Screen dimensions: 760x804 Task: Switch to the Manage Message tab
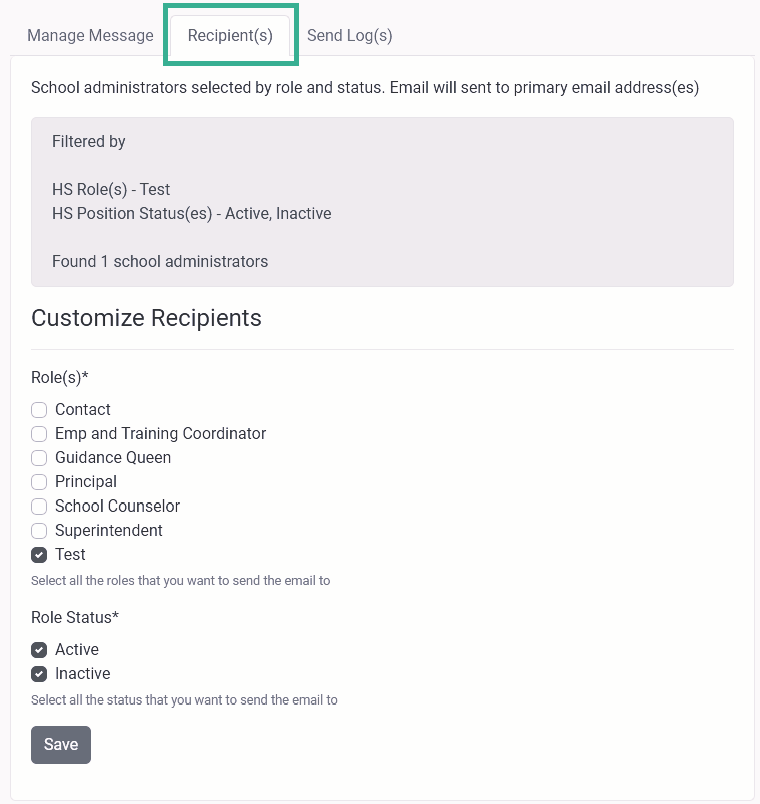click(x=90, y=35)
